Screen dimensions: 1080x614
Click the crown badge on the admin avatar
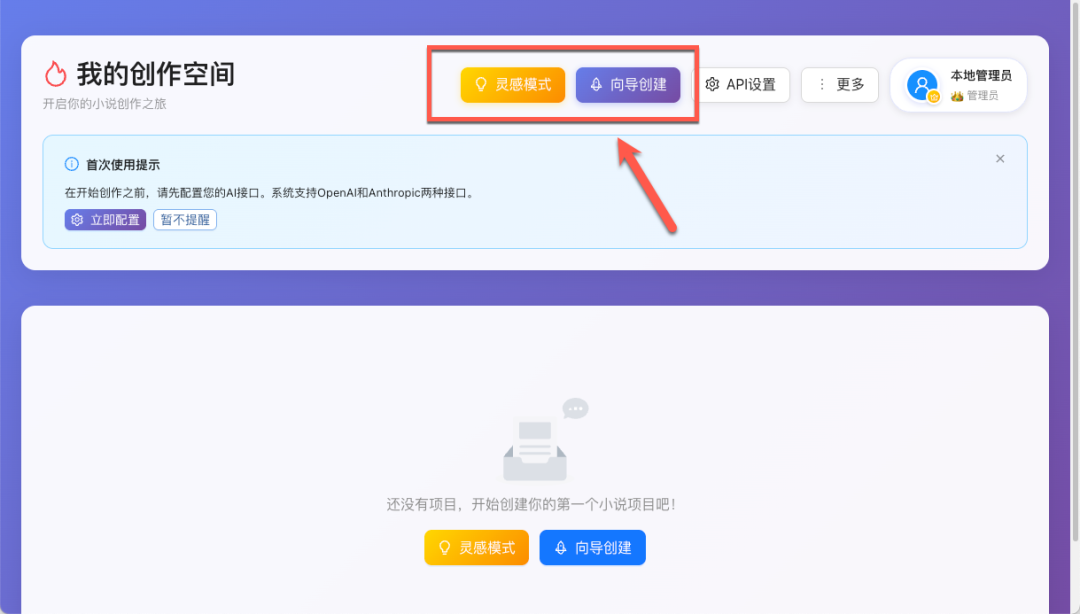pos(932,97)
